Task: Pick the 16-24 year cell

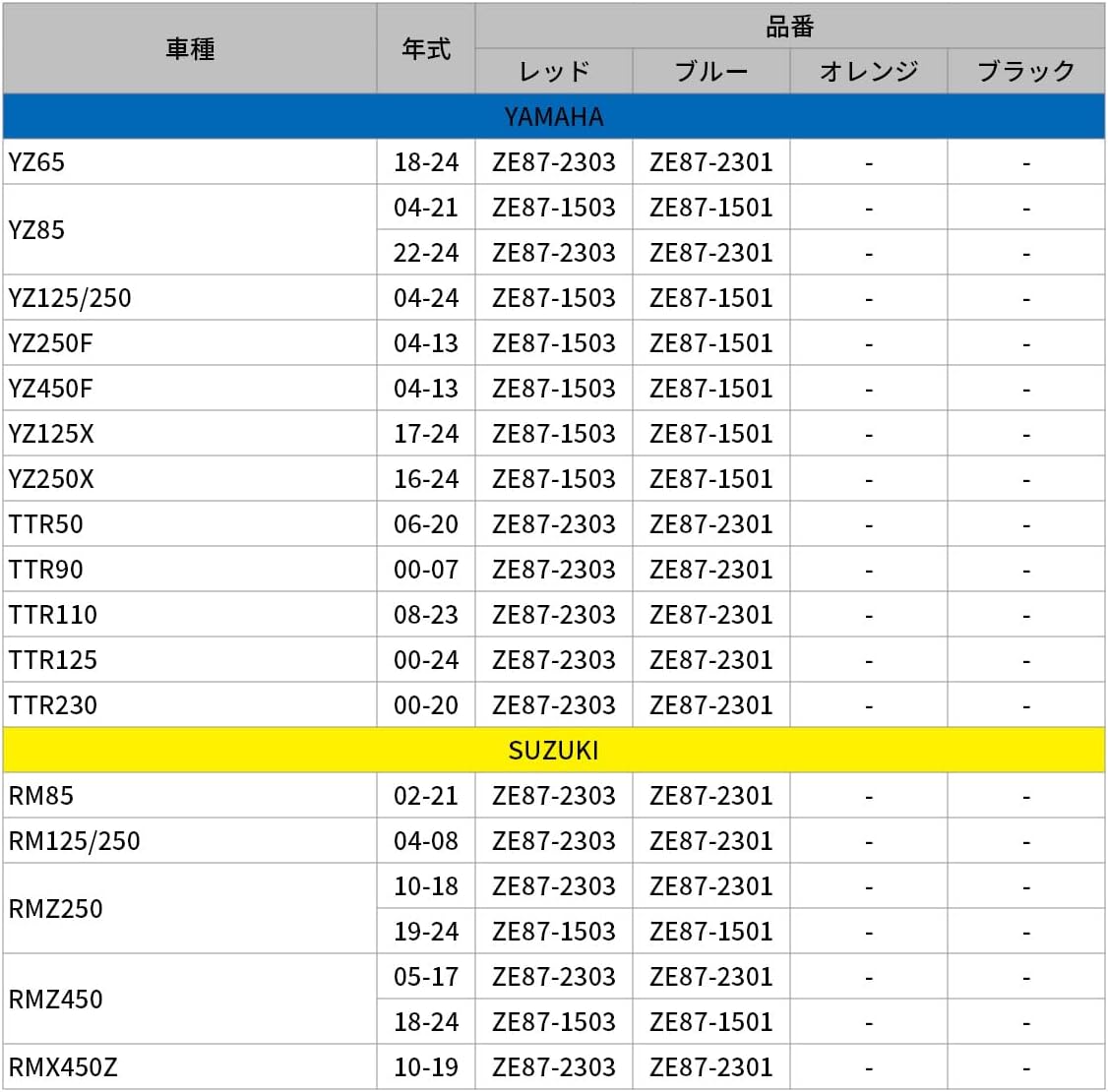Action: 426,479
